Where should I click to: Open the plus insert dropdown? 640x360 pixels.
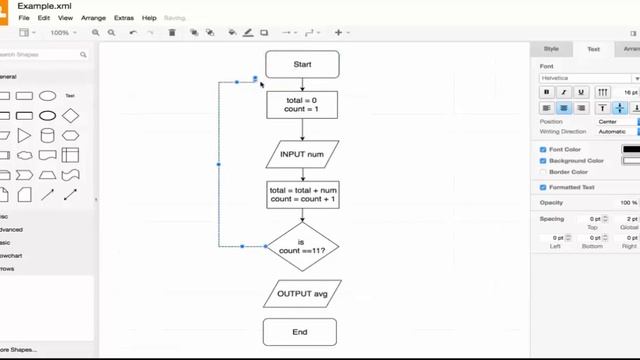[342, 32]
